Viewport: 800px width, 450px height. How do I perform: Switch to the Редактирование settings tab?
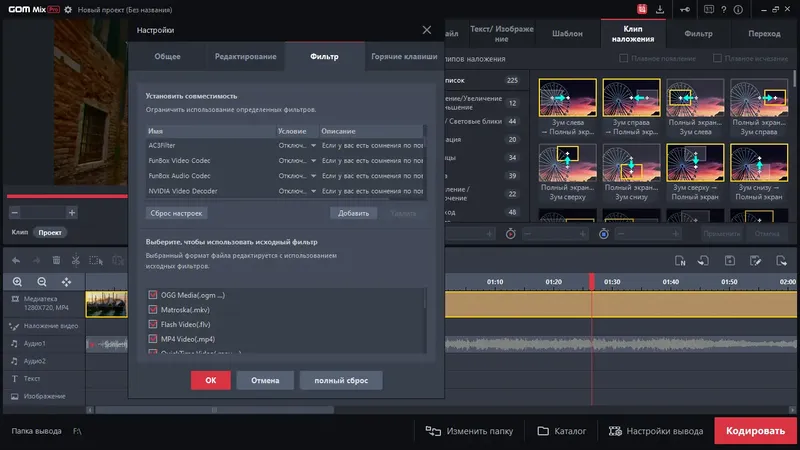pos(244,56)
